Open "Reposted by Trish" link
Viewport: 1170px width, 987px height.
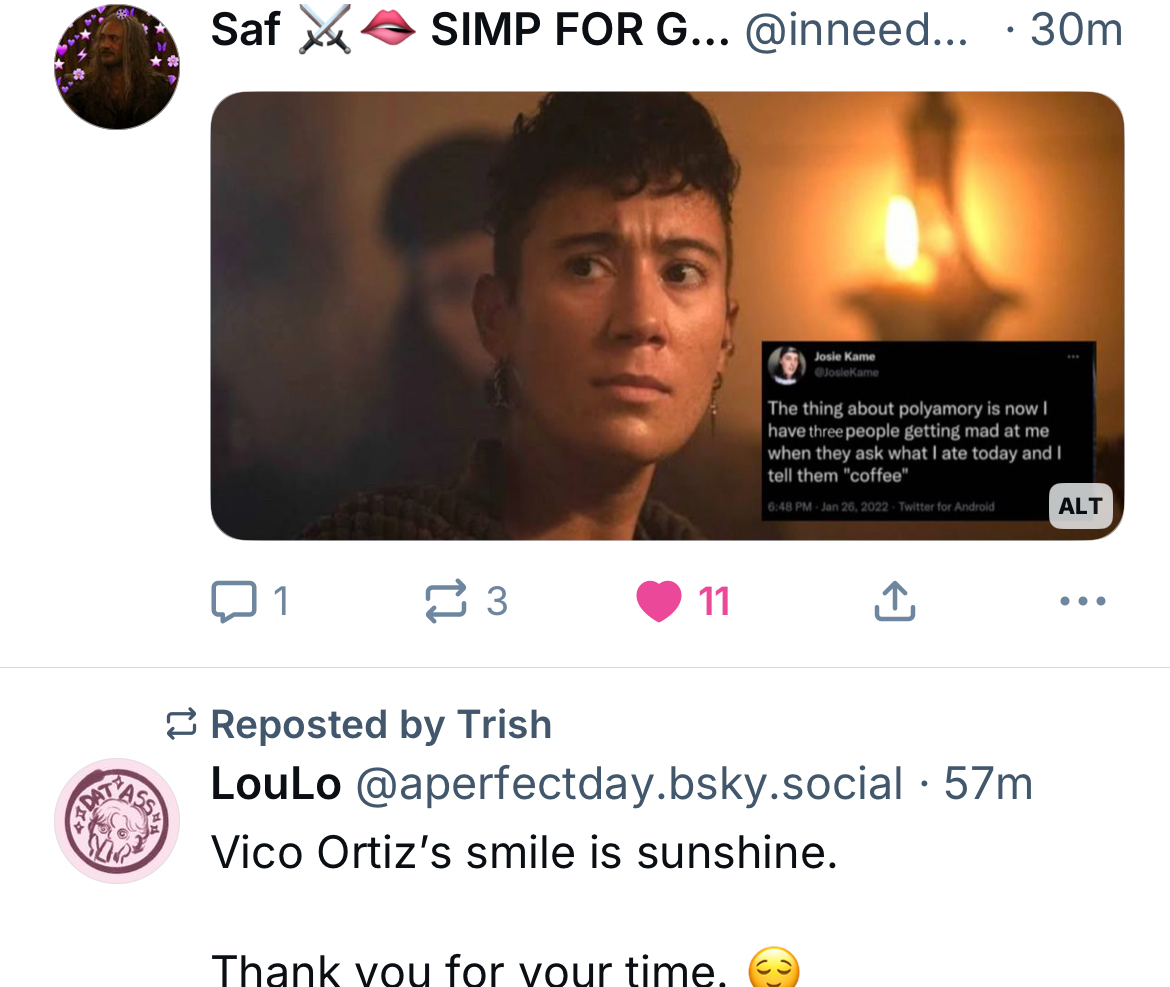coord(380,724)
